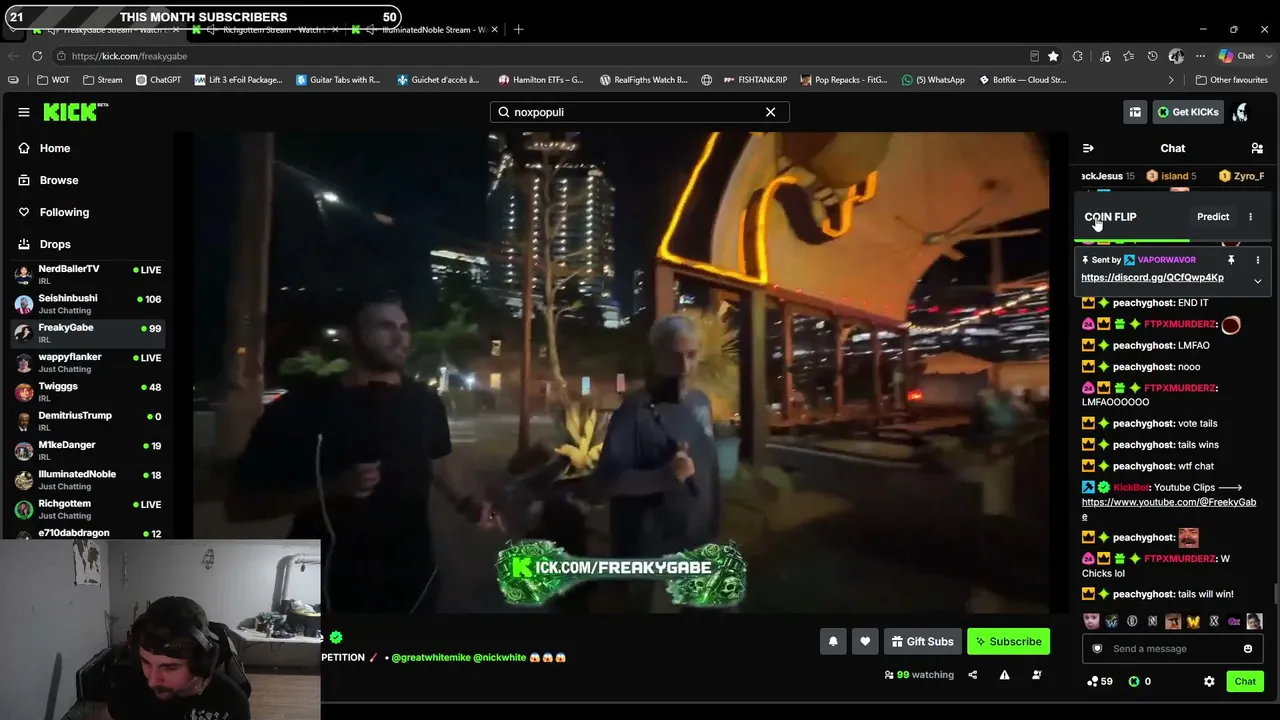Click the host channel icon below the video

1036,675
